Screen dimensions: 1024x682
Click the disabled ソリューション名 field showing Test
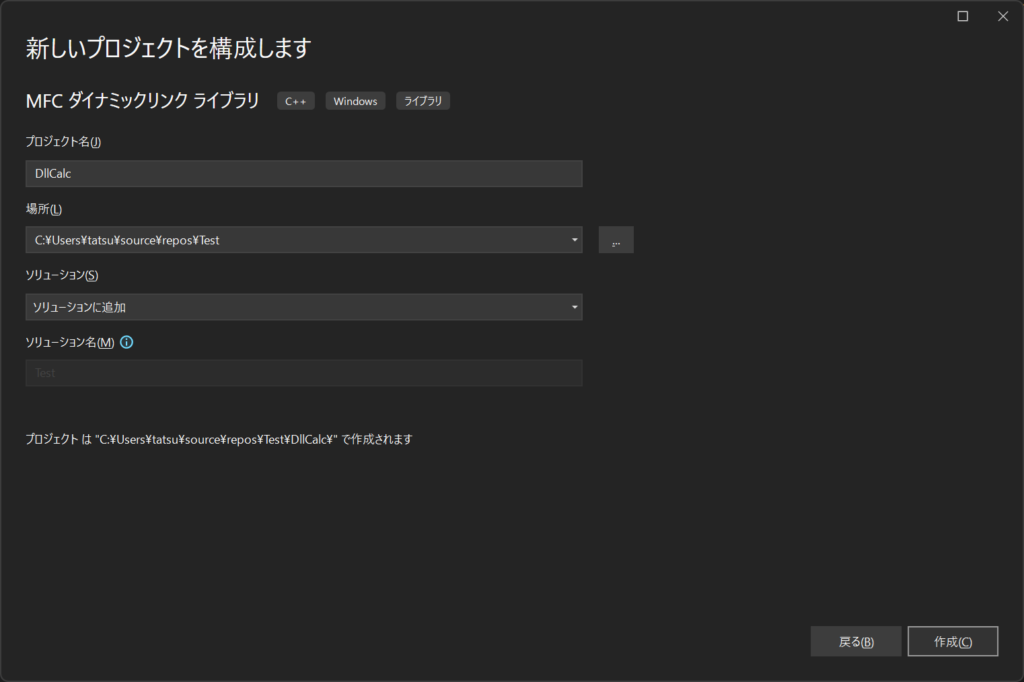coord(303,373)
